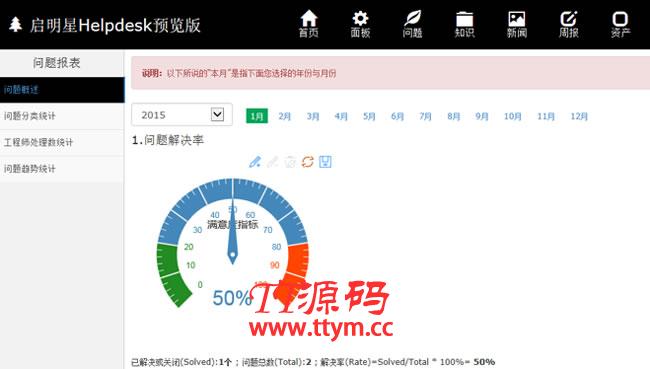The image size is (650, 369).
Task: Open the 周报 edit icon
Action: [569, 24]
